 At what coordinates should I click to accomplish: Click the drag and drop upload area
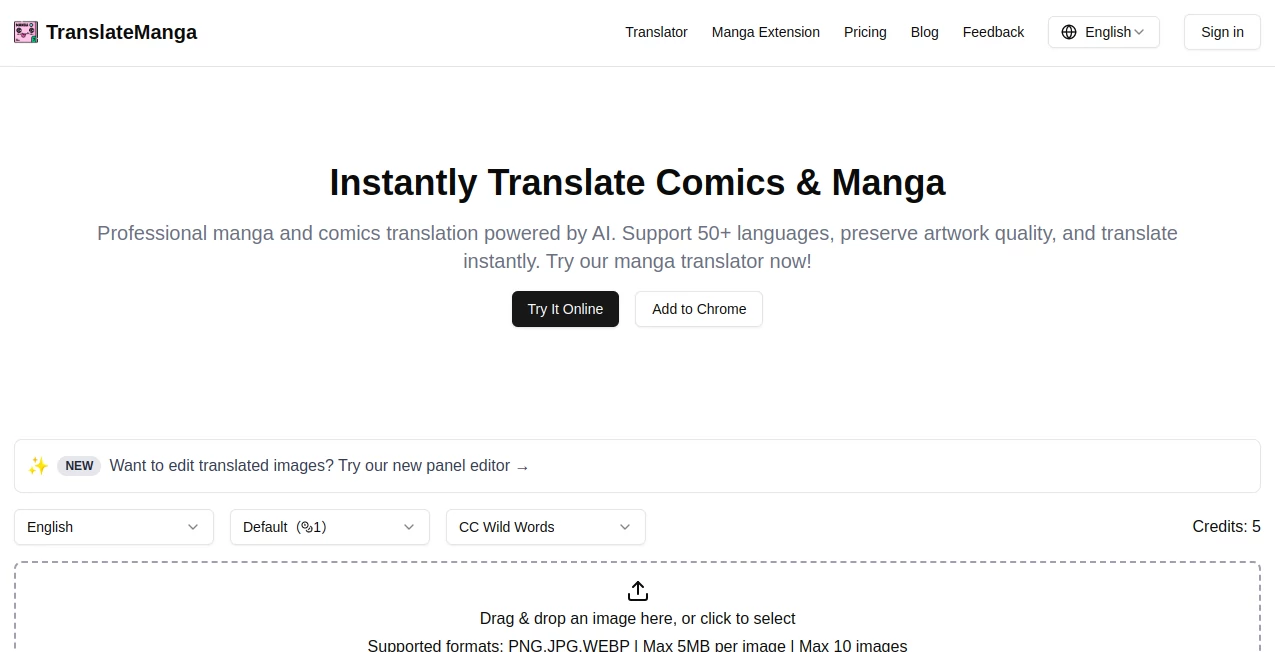(x=637, y=610)
